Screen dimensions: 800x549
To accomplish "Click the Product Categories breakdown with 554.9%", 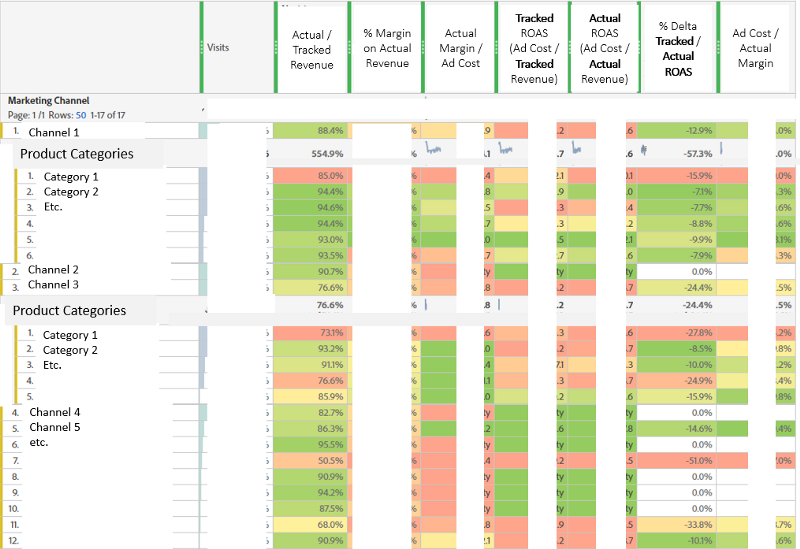I will [x=77, y=154].
